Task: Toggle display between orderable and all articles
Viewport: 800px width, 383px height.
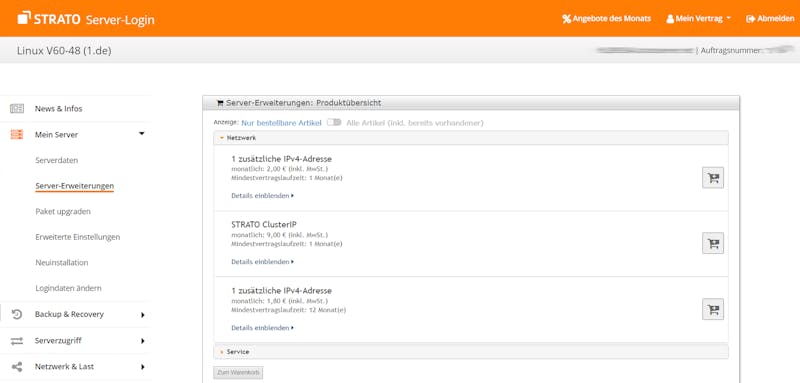Action: [334, 123]
